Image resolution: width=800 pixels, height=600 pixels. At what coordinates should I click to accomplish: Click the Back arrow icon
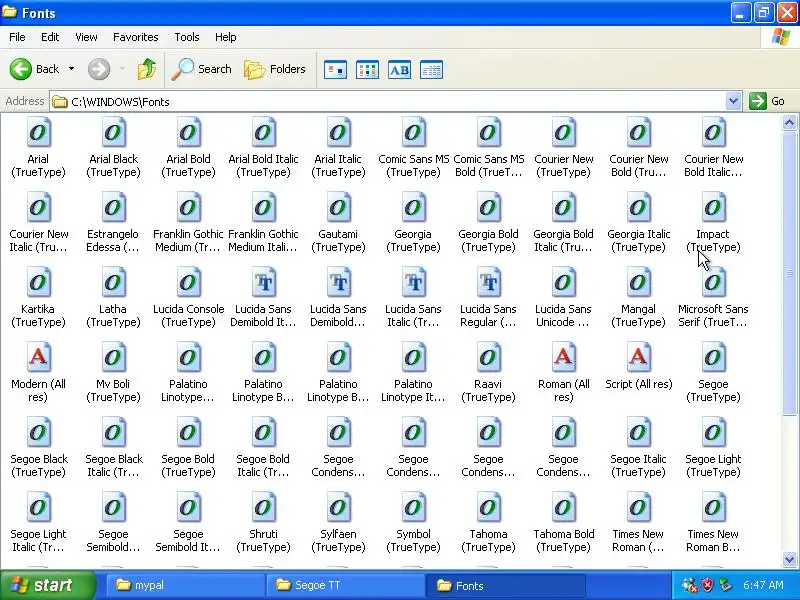20,69
